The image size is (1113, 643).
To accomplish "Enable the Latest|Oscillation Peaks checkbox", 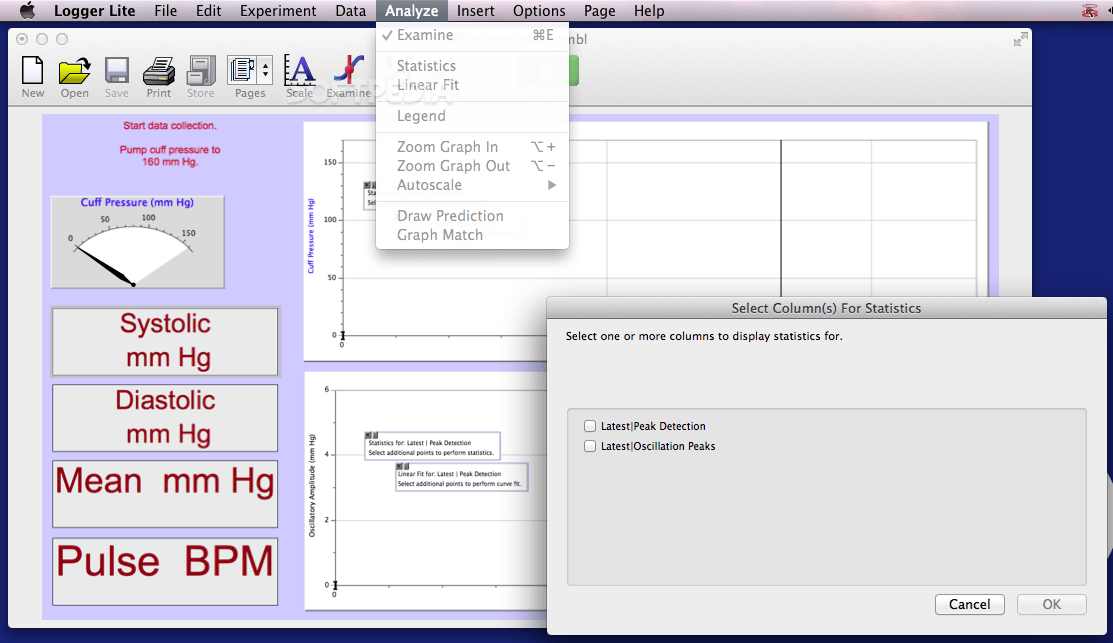I will (589, 446).
